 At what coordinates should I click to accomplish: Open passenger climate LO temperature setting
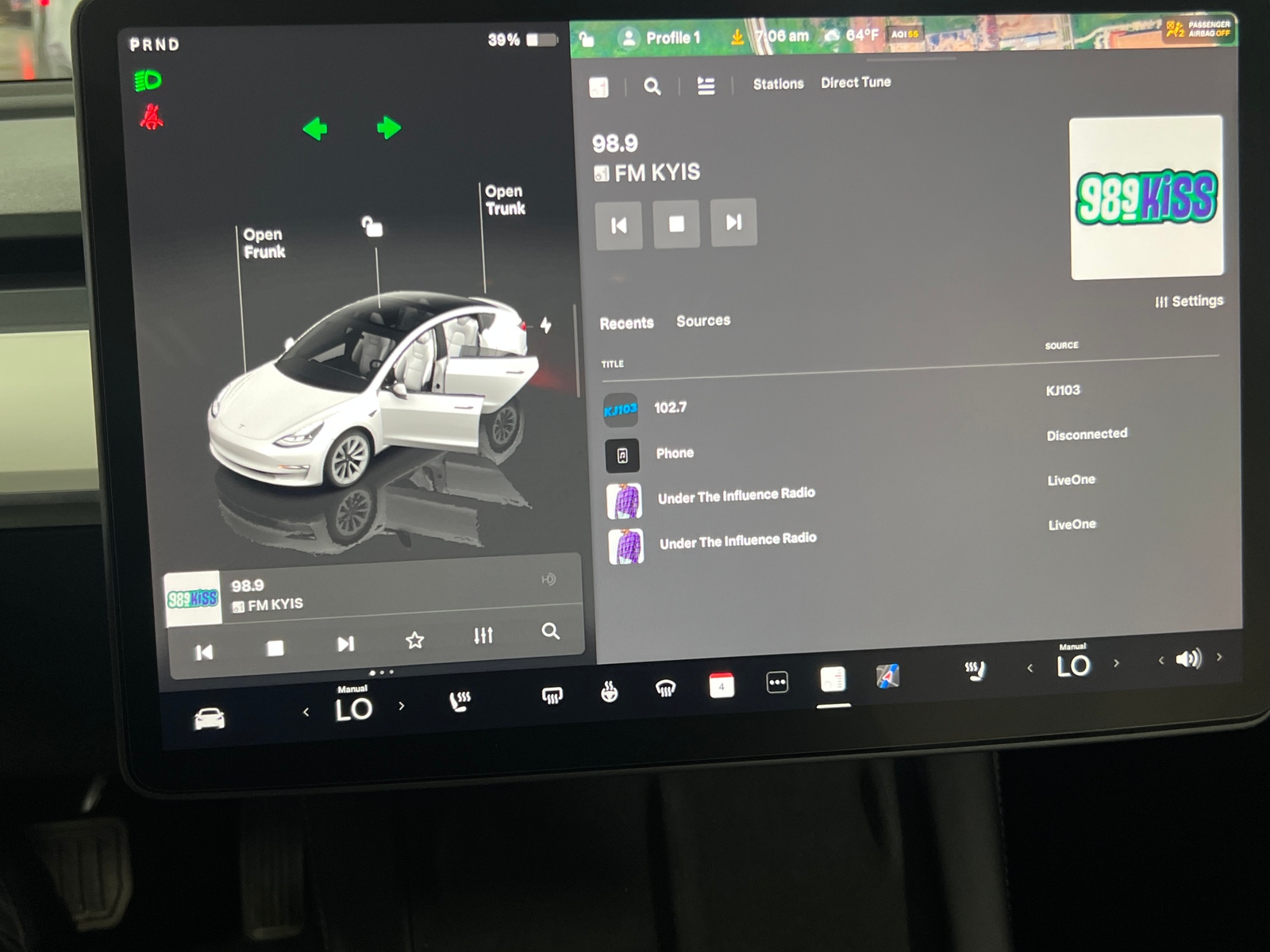[1073, 662]
